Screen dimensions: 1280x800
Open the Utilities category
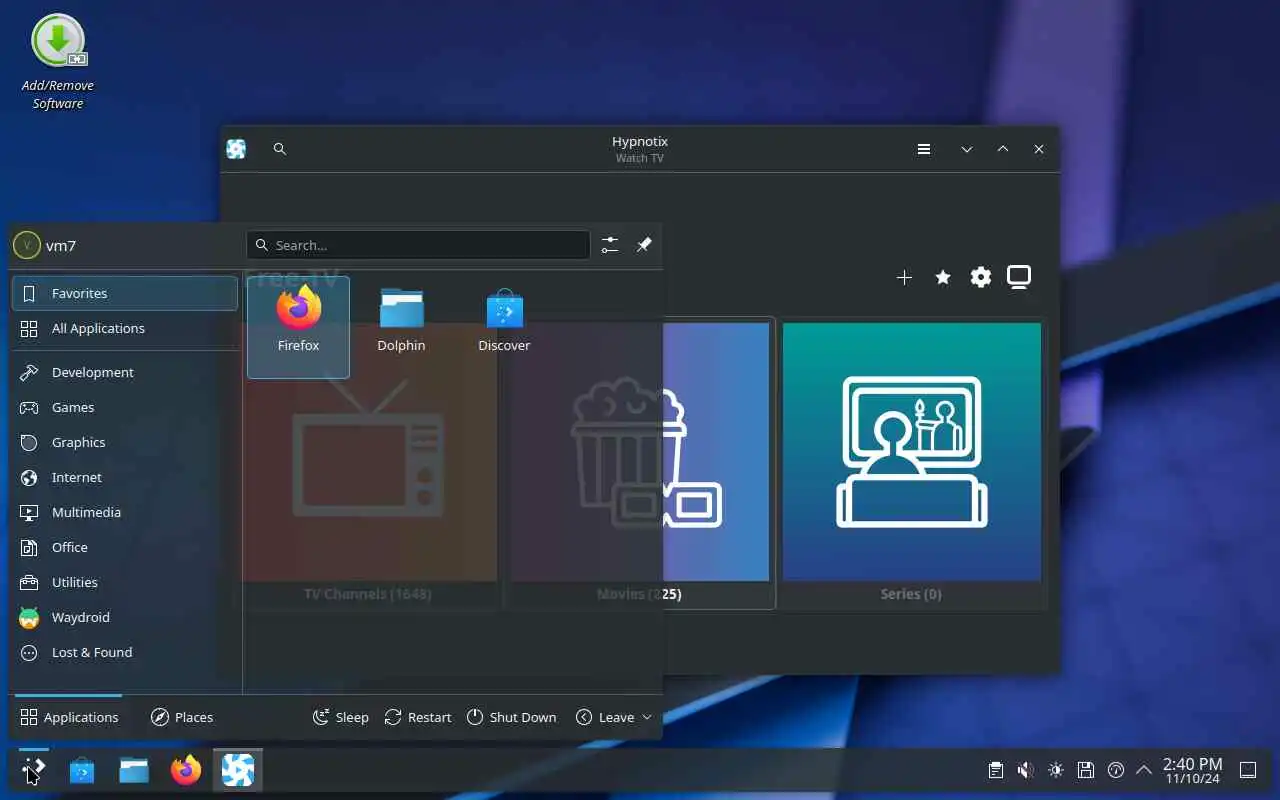pyautogui.click(x=124, y=582)
